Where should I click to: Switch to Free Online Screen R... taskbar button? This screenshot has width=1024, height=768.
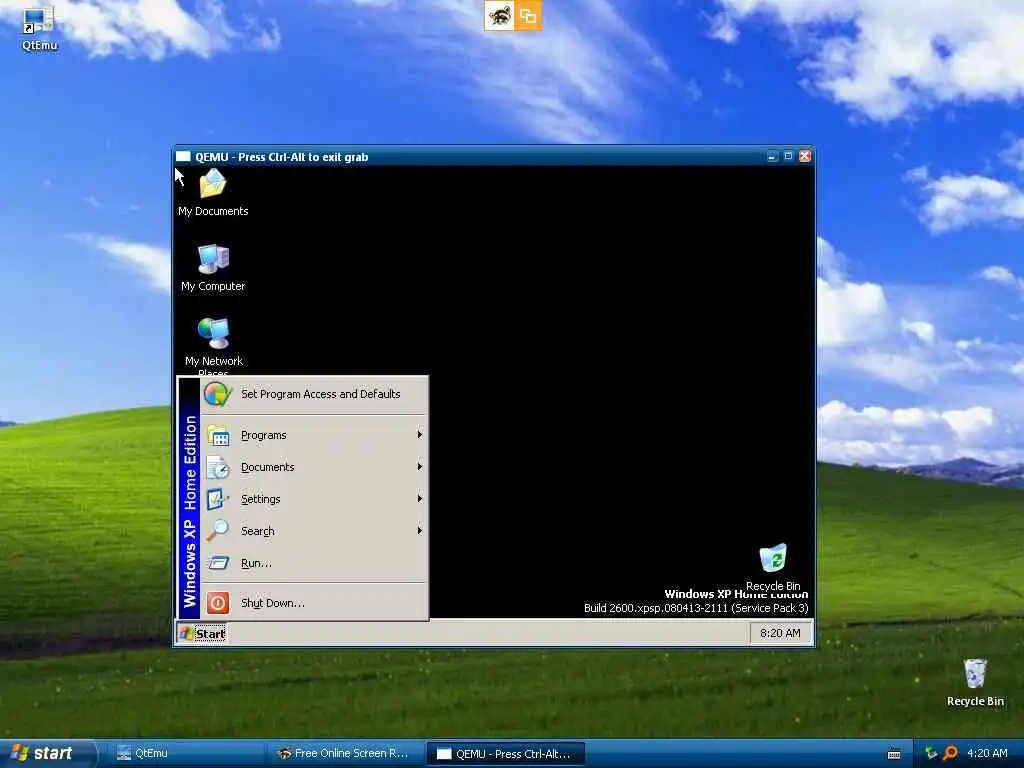coord(345,754)
